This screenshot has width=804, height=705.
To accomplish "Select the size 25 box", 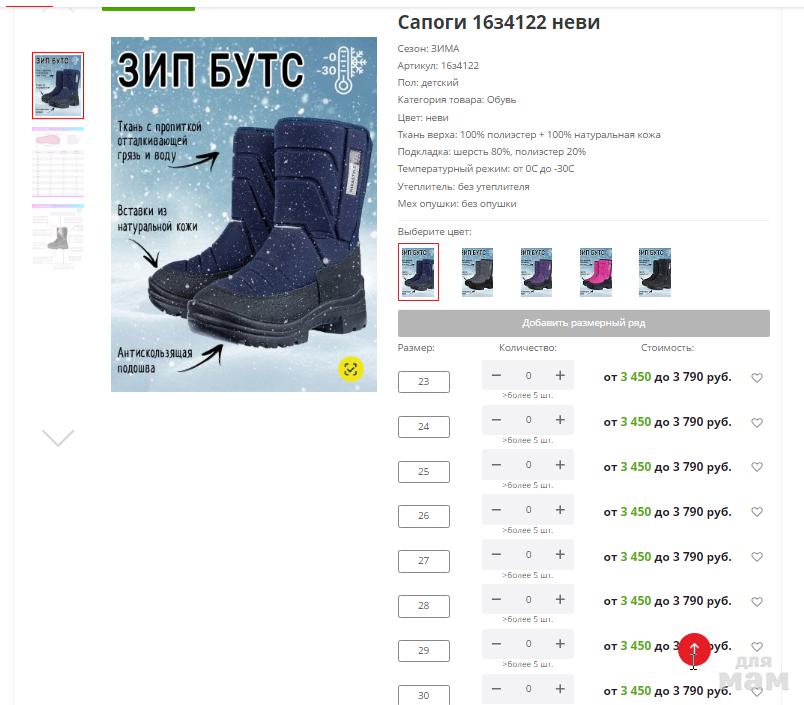I will pyautogui.click(x=424, y=472).
